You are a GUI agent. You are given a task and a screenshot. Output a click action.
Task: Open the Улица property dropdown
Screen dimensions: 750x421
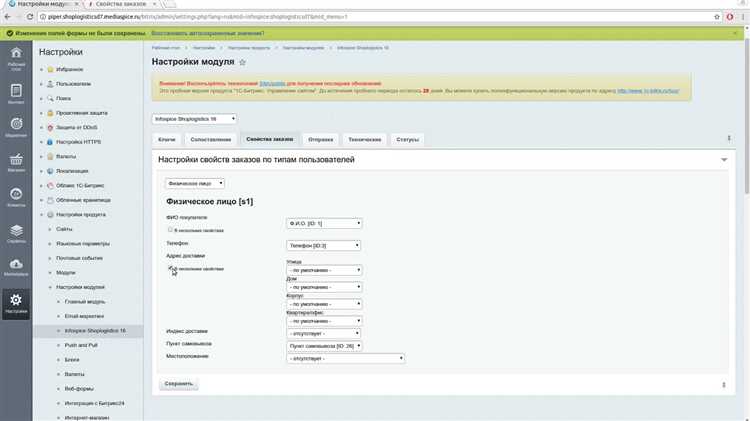[x=324, y=270]
